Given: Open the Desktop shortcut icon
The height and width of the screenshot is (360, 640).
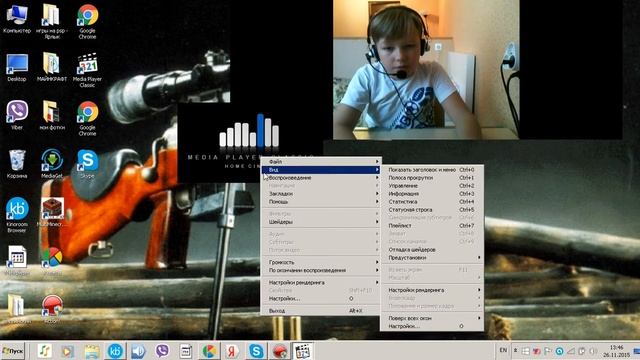Looking at the screenshot, I should [x=17, y=67].
